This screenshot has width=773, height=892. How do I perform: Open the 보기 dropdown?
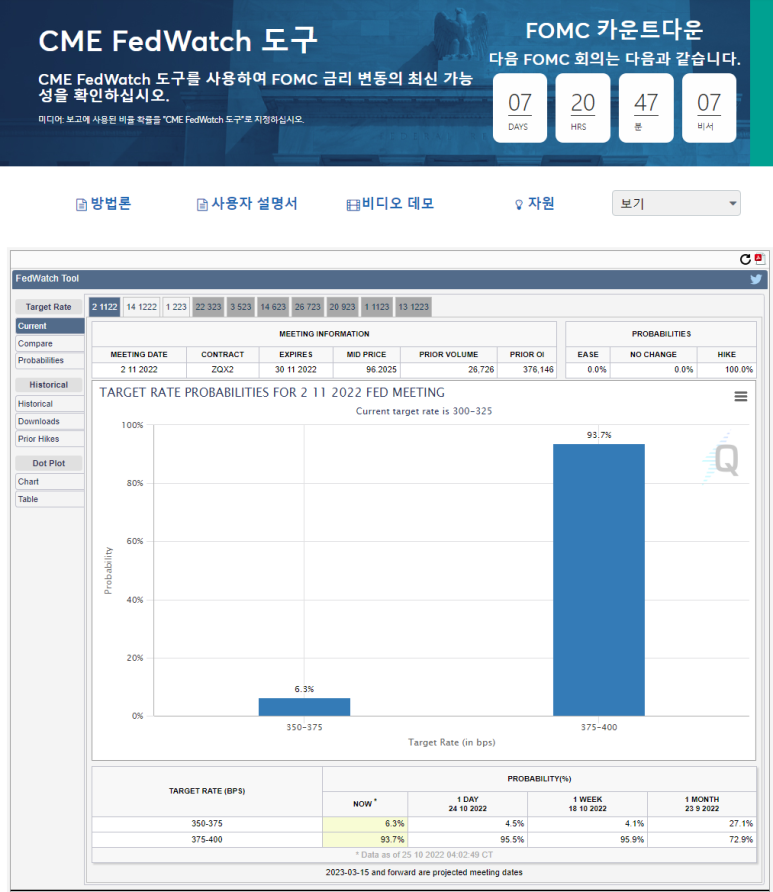coord(676,203)
